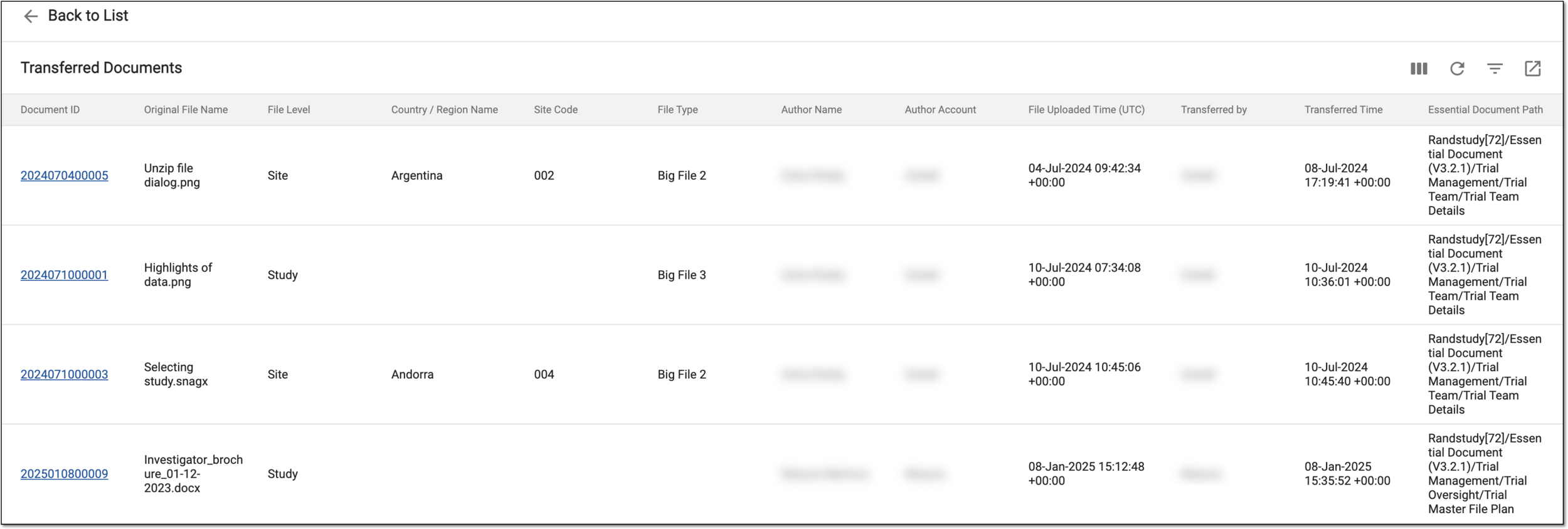Click the Original File Name column header

[186, 110]
